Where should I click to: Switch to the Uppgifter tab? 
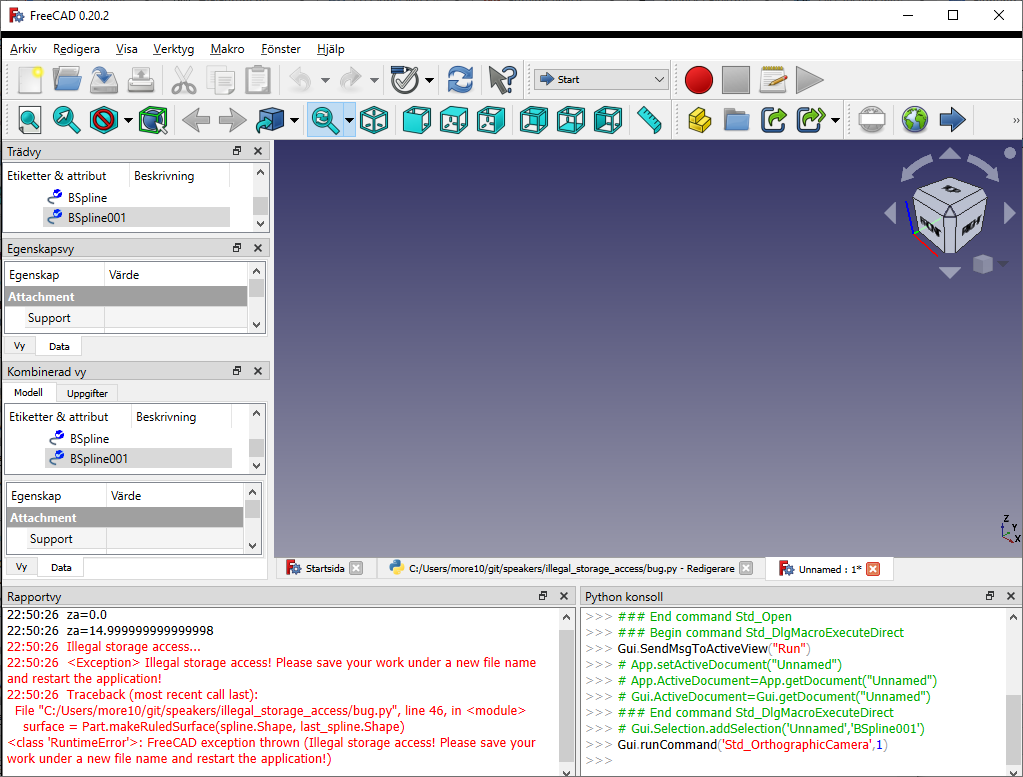86,392
